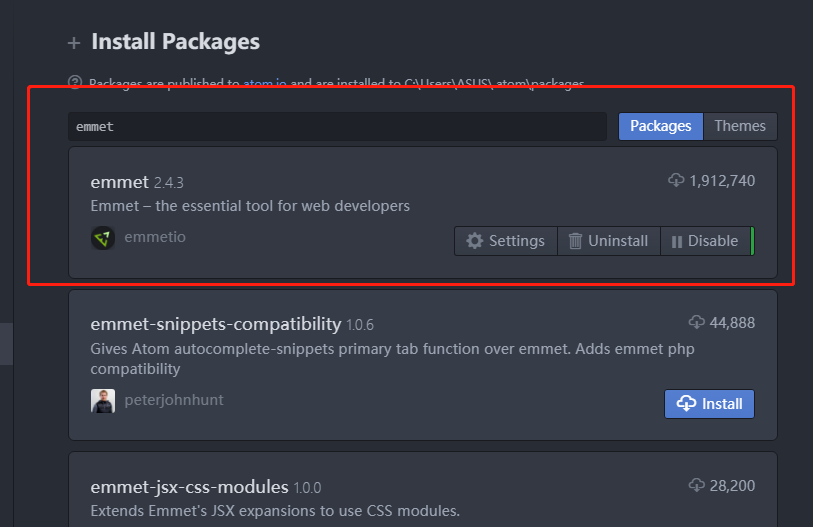Uninstall the emmet package
Image resolution: width=813 pixels, height=527 pixels.
pyautogui.click(x=608, y=241)
